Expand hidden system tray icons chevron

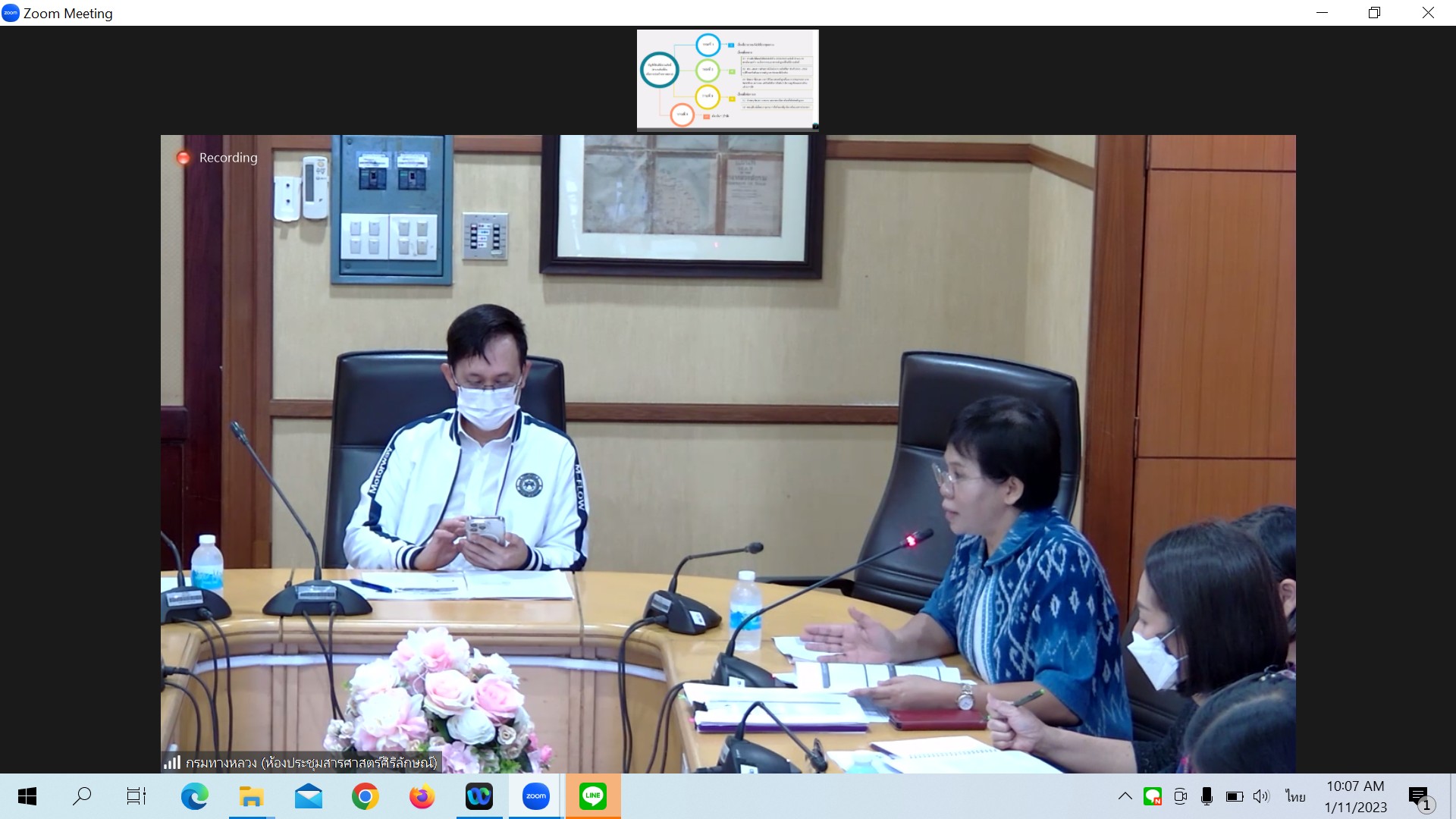tap(1125, 796)
